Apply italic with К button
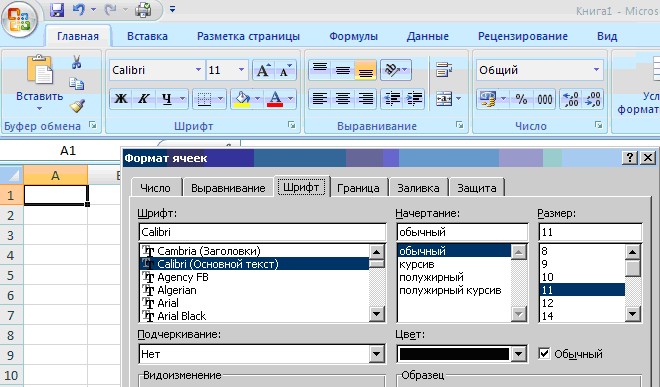The width and height of the screenshot is (660, 387). pyautogui.click(x=144, y=99)
